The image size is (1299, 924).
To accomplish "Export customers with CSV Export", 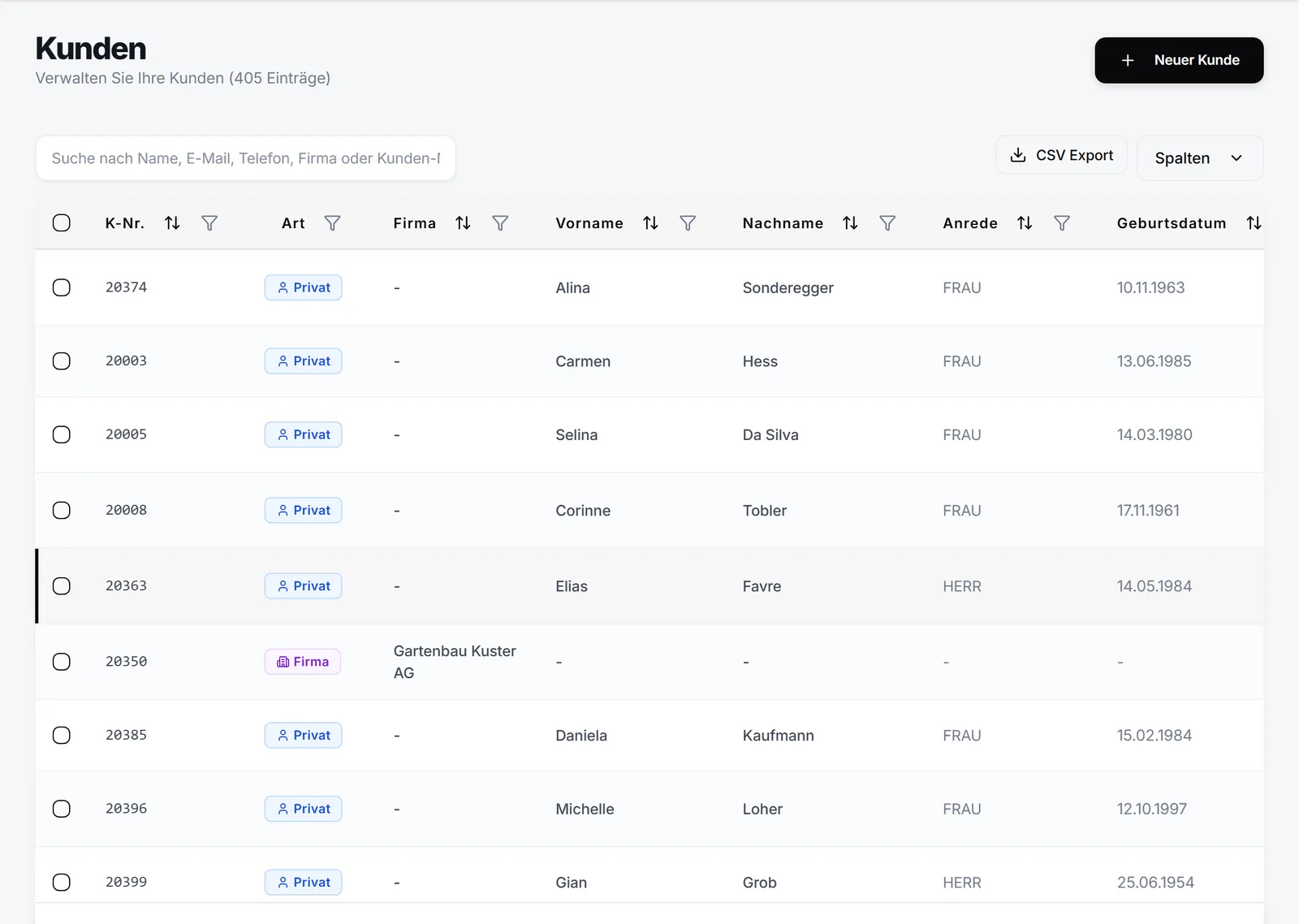I will (x=1061, y=154).
